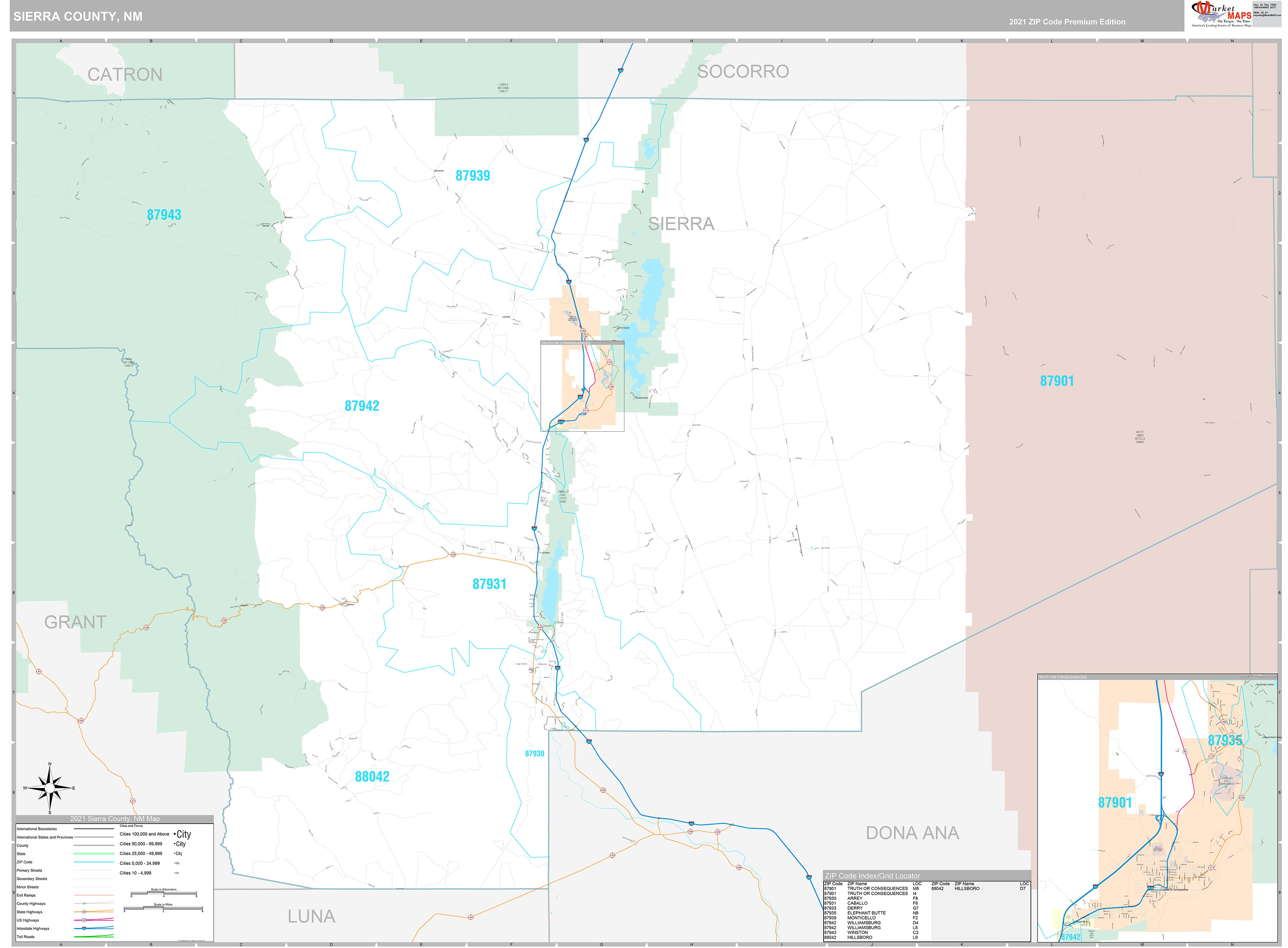Click 'Cities and Towns' legend heading
1288x948 pixels.
tap(131, 826)
